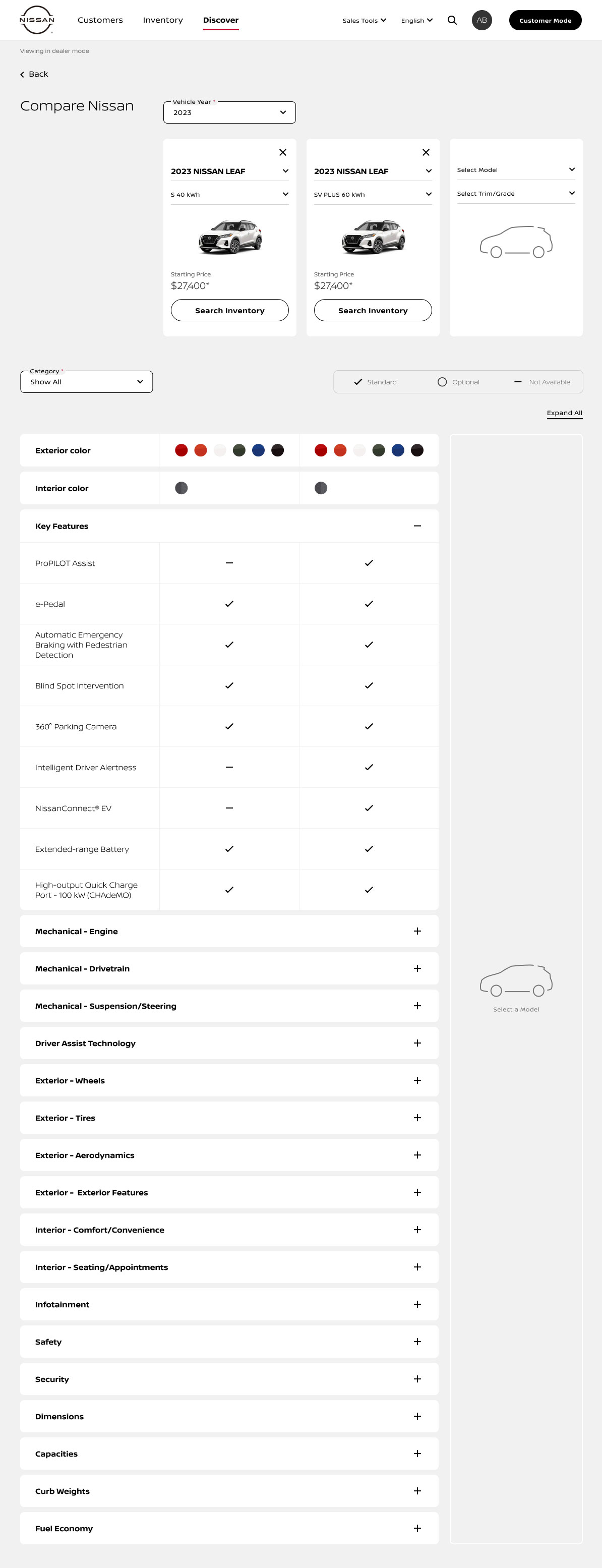Open the Category Show All dropdown
The width and height of the screenshot is (602, 1568).
pyautogui.click(x=86, y=382)
